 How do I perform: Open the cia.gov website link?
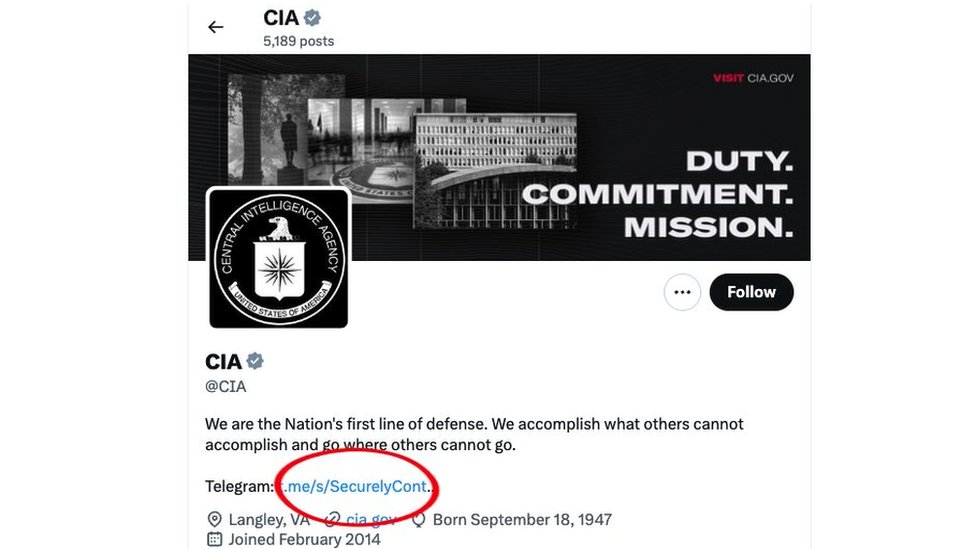click(x=371, y=520)
